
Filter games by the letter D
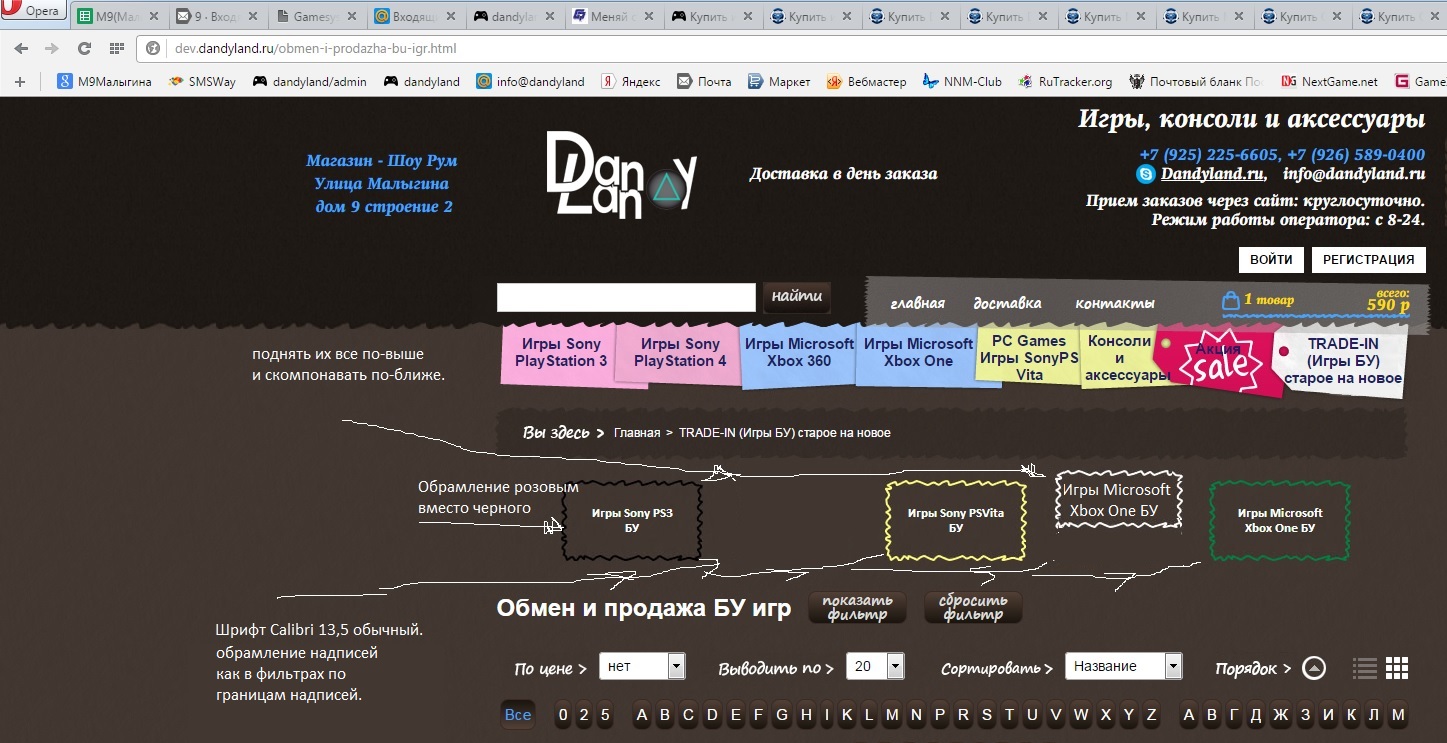pos(712,715)
